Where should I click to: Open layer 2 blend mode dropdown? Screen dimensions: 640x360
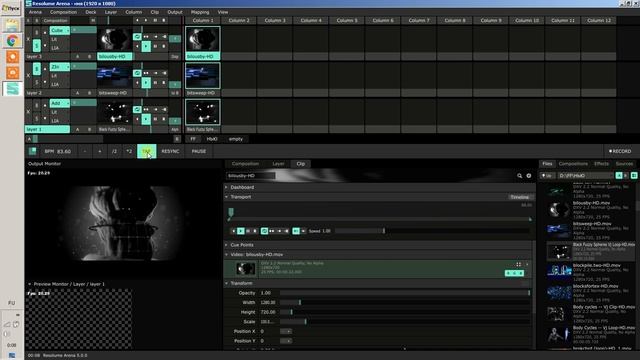point(60,67)
